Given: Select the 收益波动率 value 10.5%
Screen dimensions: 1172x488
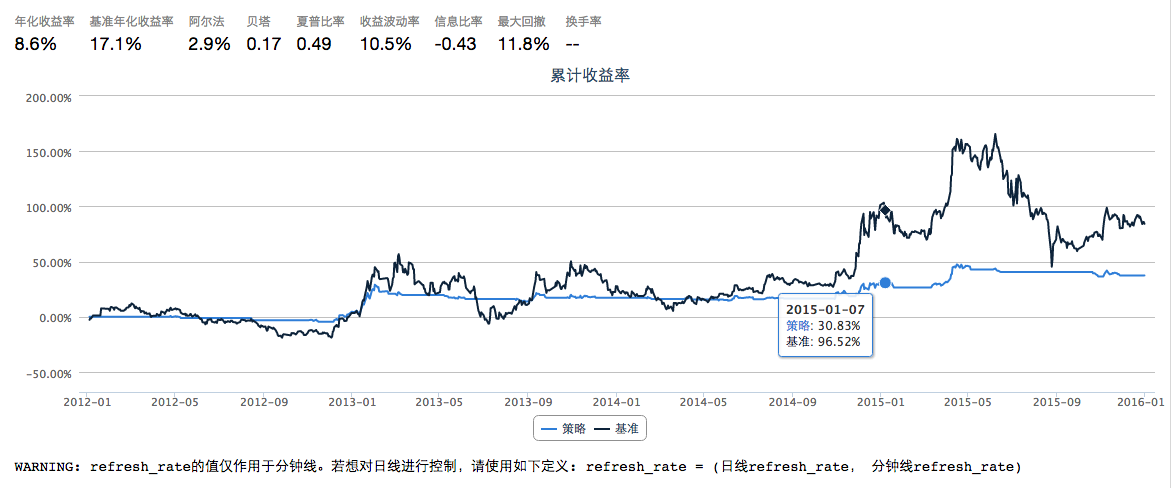Looking at the screenshot, I should coord(385,43).
